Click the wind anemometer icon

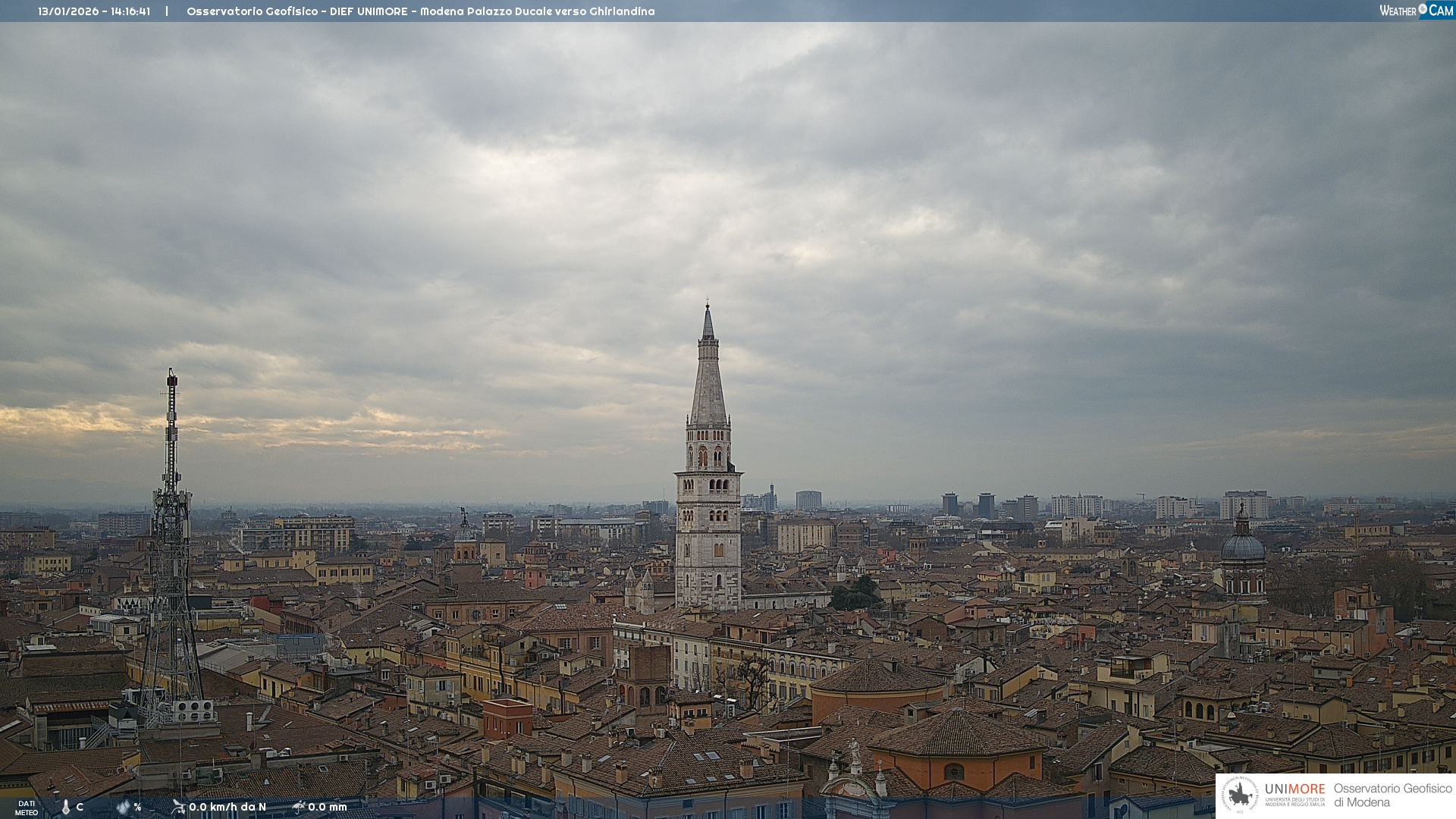(178, 807)
